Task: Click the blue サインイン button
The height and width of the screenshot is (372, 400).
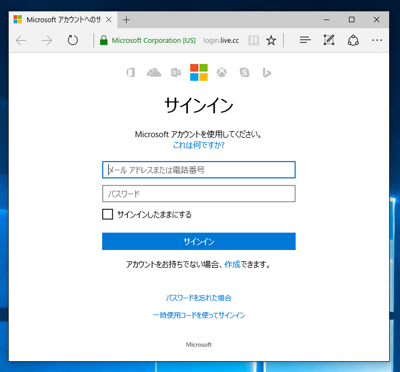Action: [199, 241]
